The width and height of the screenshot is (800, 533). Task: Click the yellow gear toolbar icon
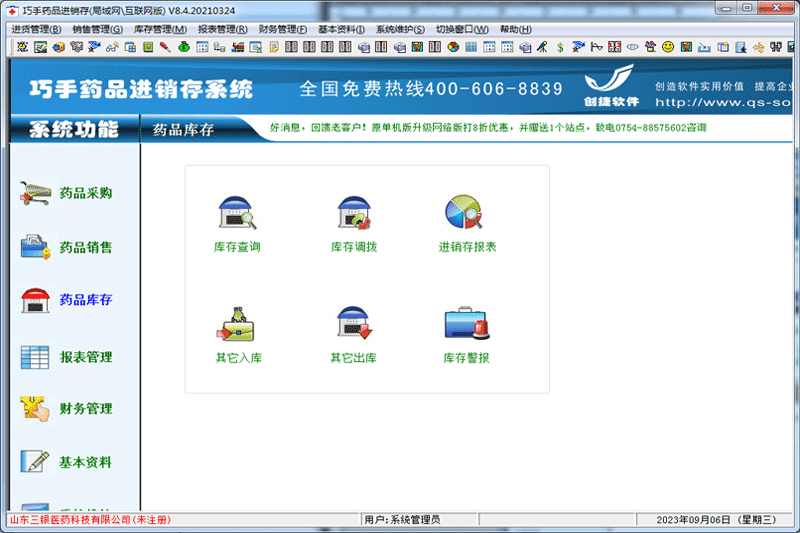(22, 47)
